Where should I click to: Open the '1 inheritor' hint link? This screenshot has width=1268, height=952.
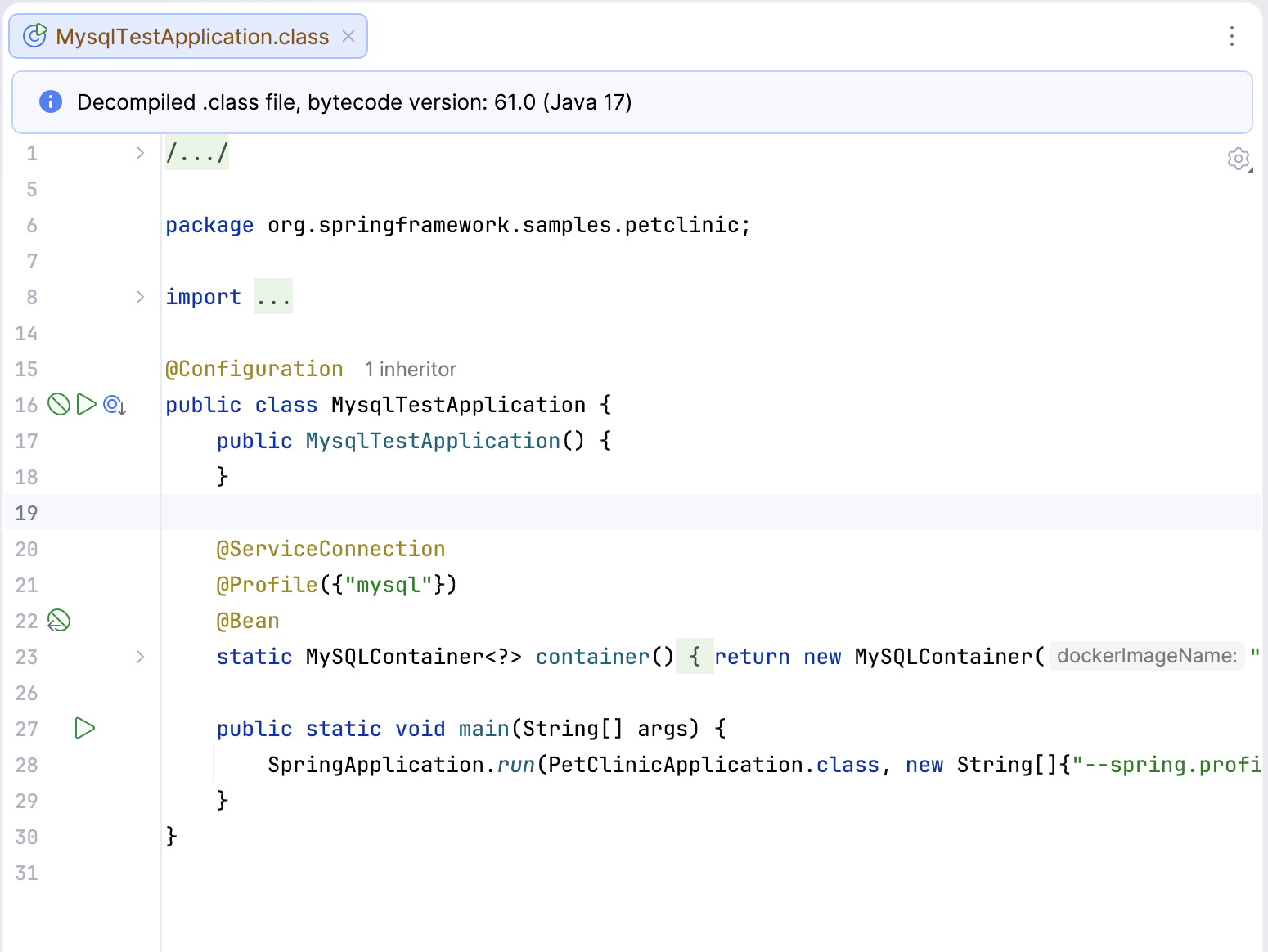click(x=410, y=369)
